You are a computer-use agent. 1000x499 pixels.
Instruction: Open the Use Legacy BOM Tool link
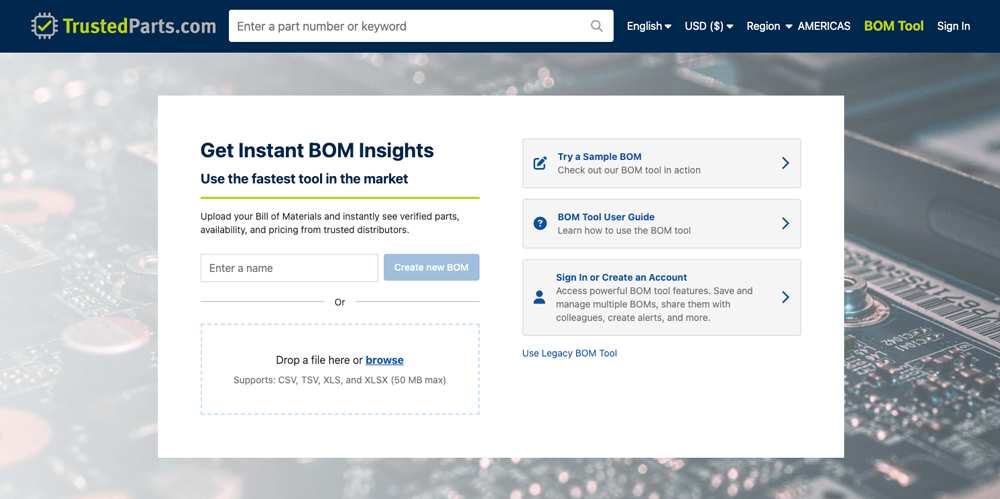(x=570, y=353)
